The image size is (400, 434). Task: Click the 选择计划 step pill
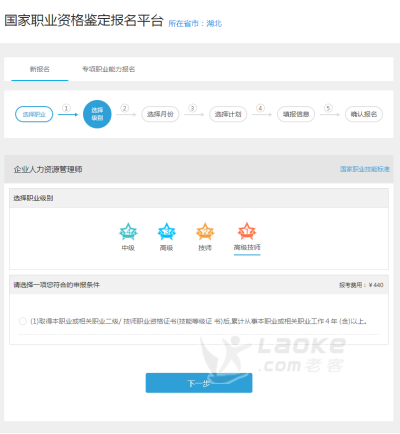pos(228,114)
